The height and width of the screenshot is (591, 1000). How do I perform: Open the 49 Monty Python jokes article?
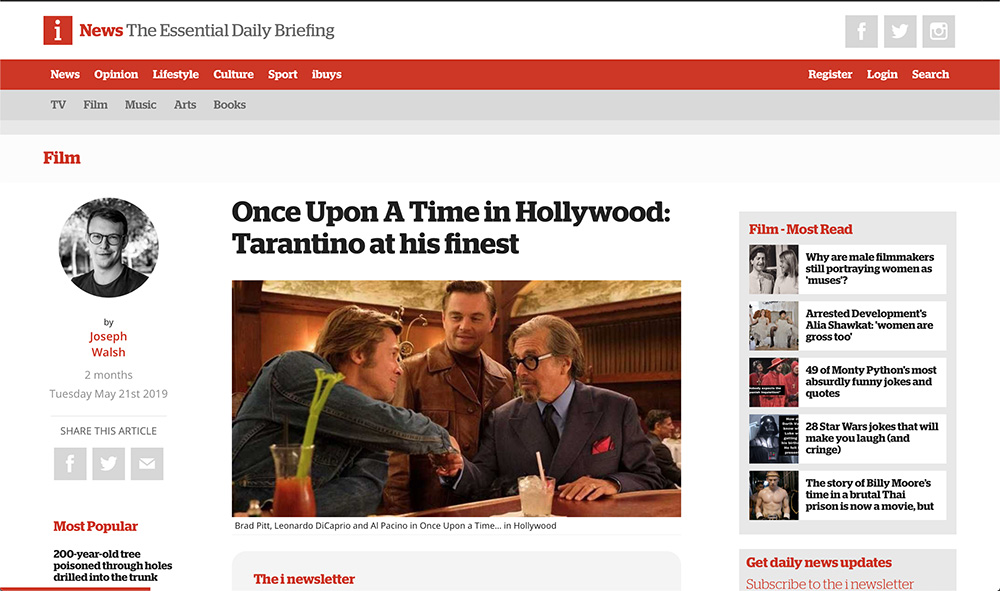click(871, 381)
